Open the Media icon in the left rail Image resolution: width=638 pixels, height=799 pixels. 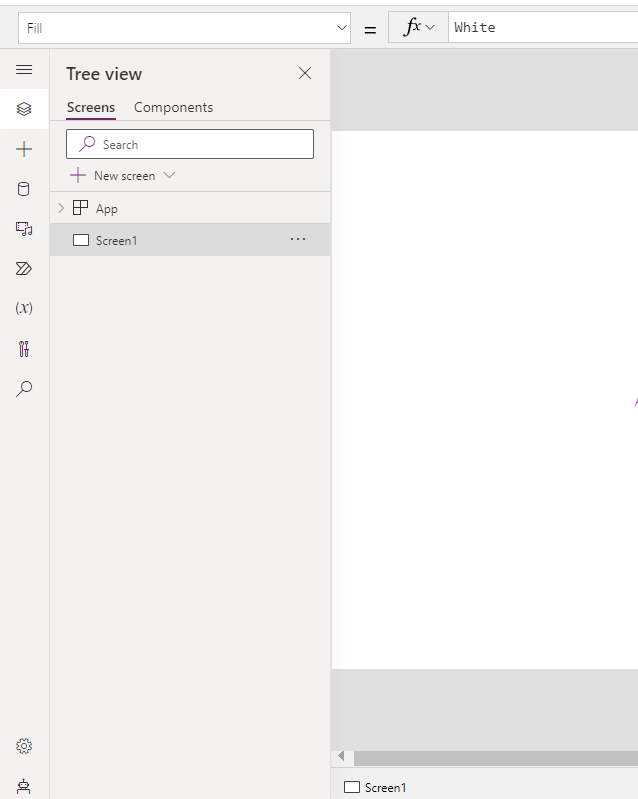click(x=24, y=229)
